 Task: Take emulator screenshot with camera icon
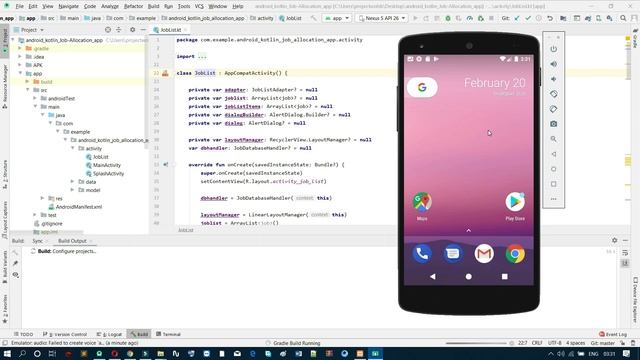pyautogui.click(x=553, y=124)
